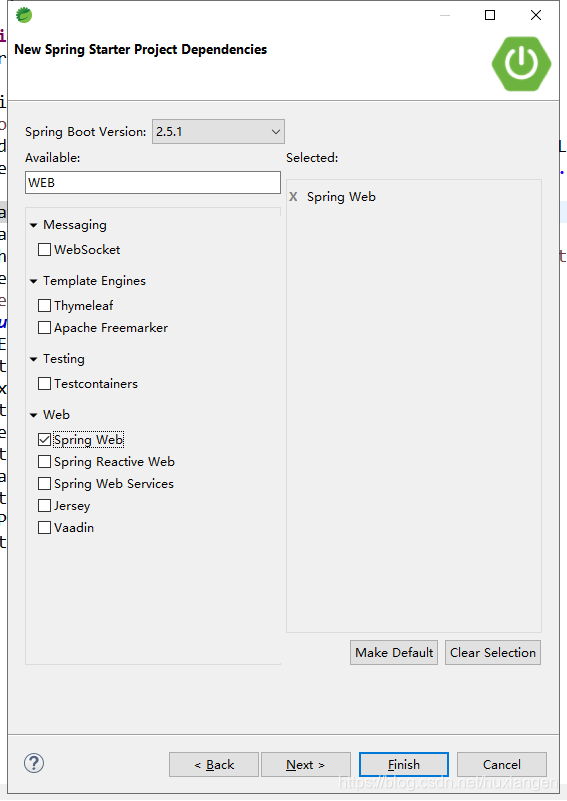This screenshot has width=567, height=801.
Task: Open the Spring Boot Version dropdown
Action: click(218, 132)
